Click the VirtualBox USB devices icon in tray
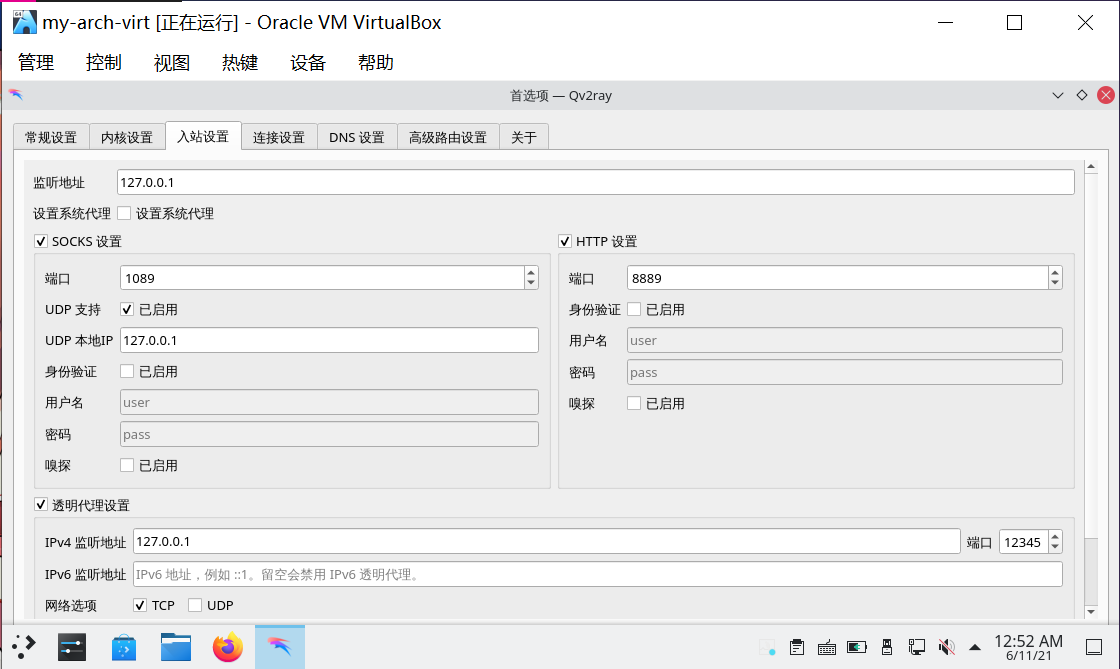Image resolution: width=1120 pixels, height=669 pixels. (x=887, y=647)
